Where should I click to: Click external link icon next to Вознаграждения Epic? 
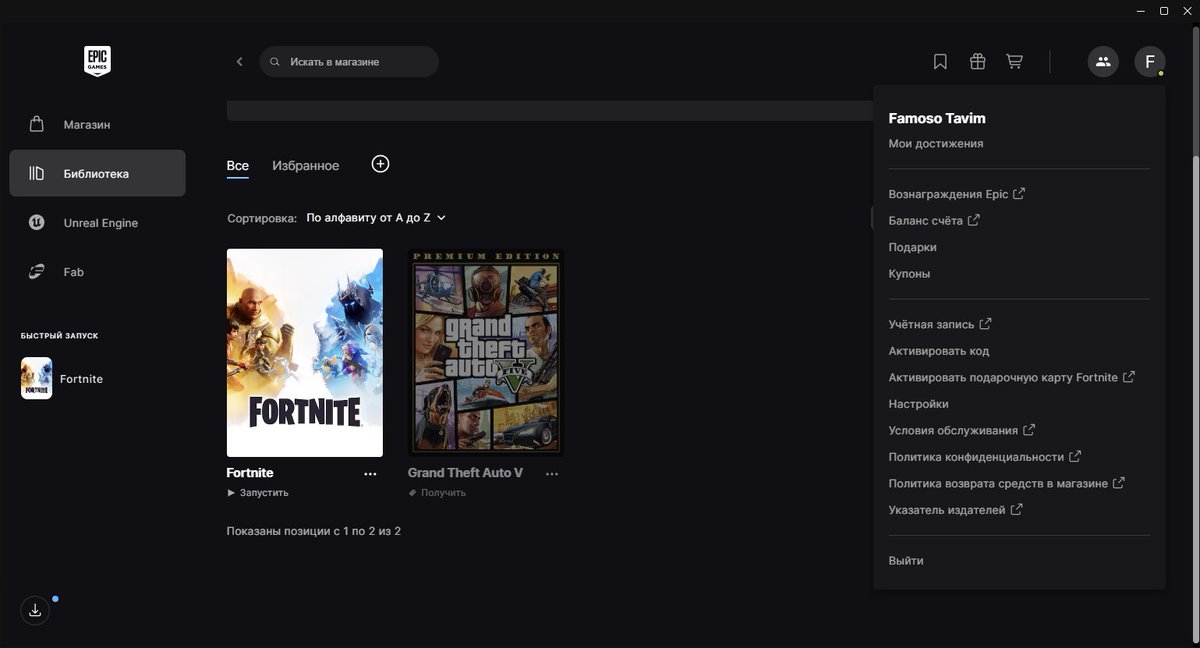(x=1019, y=194)
